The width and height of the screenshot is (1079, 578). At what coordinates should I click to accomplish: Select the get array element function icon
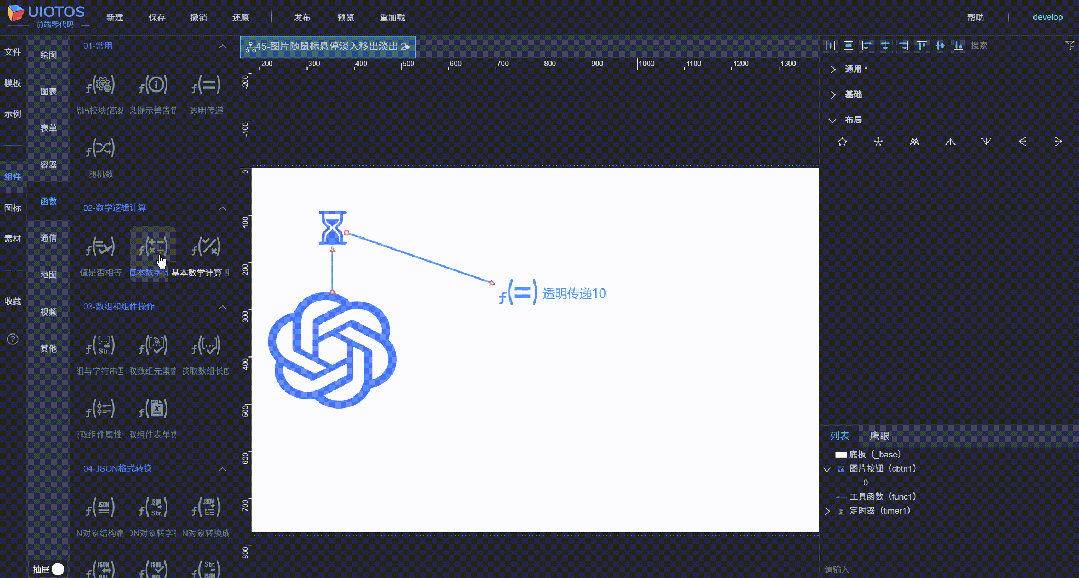click(x=153, y=345)
